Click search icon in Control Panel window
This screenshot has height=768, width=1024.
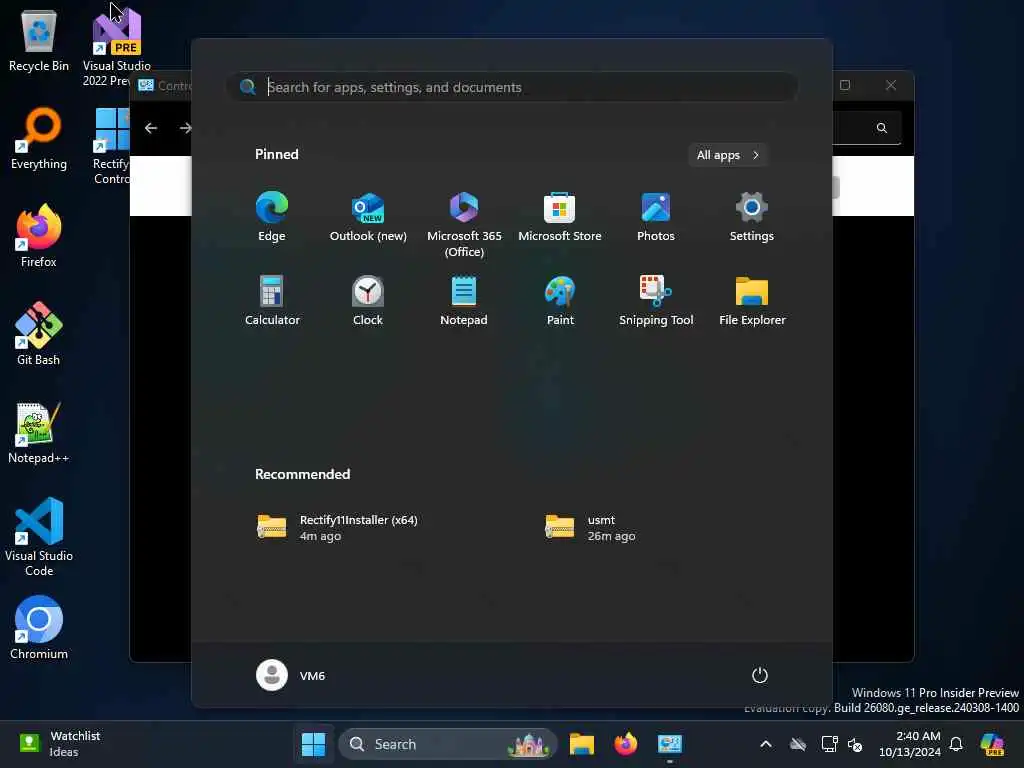(x=882, y=128)
